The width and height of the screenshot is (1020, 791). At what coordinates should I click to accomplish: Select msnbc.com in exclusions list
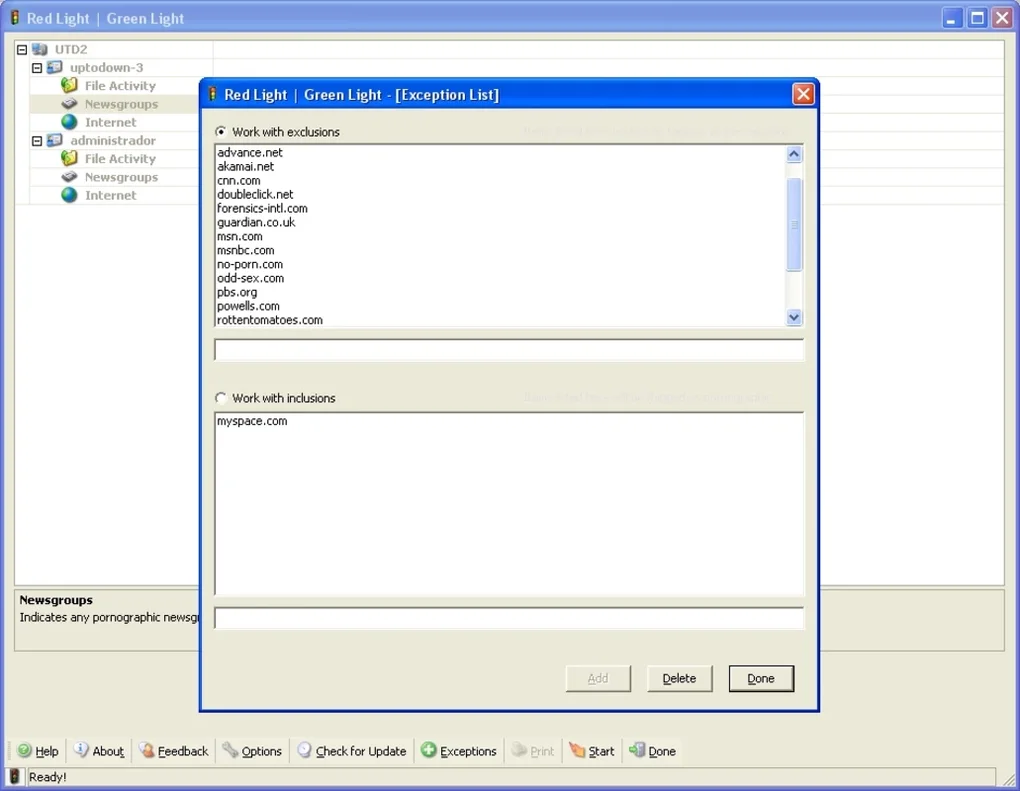click(x=245, y=250)
